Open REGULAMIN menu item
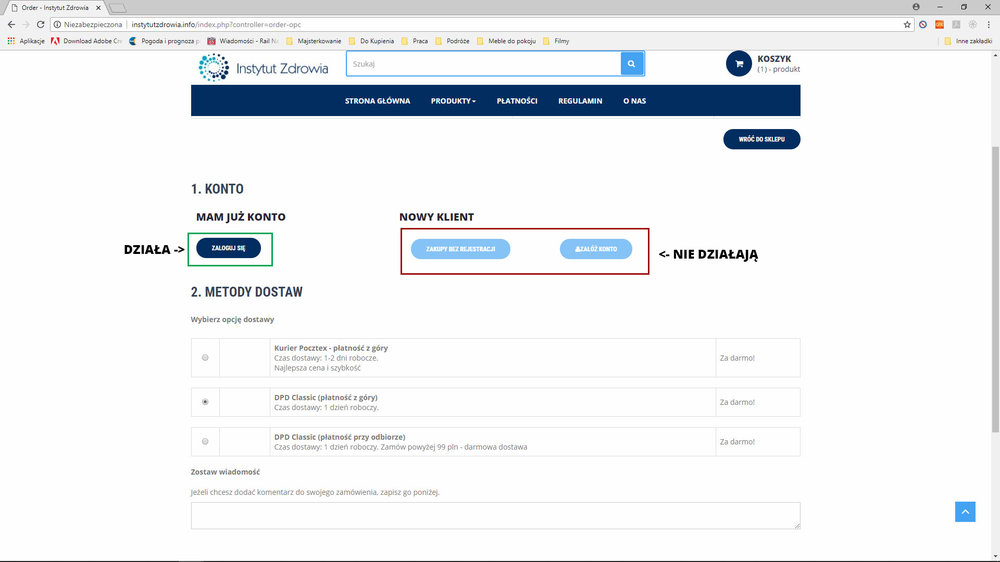 pyautogui.click(x=580, y=101)
